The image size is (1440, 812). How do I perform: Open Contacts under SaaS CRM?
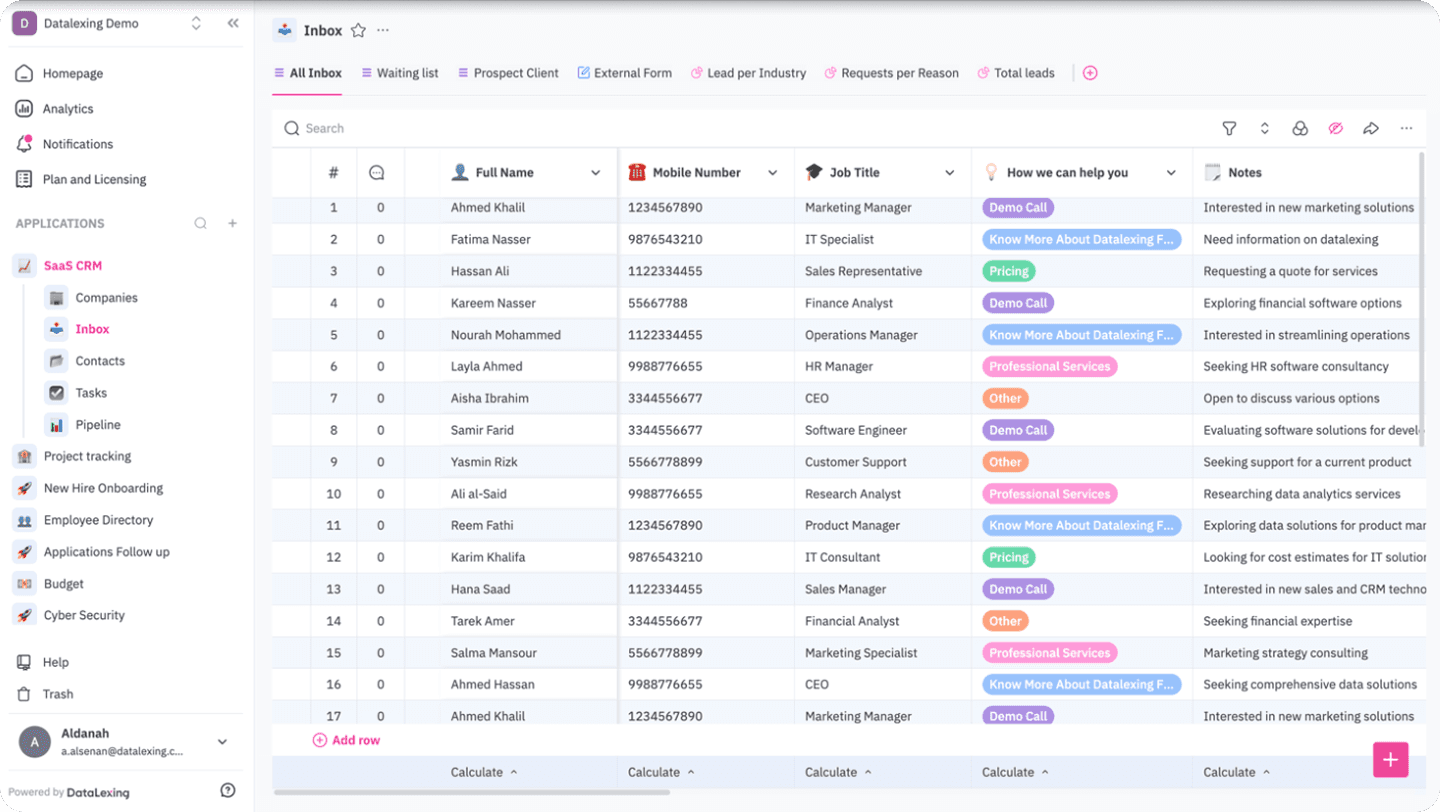(x=100, y=361)
